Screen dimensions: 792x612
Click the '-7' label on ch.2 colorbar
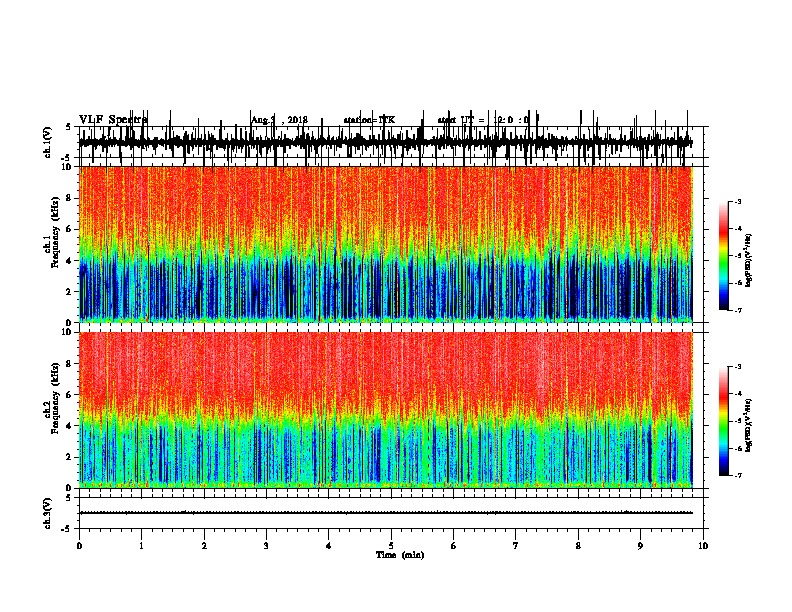pyautogui.click(x=737, y=476)
